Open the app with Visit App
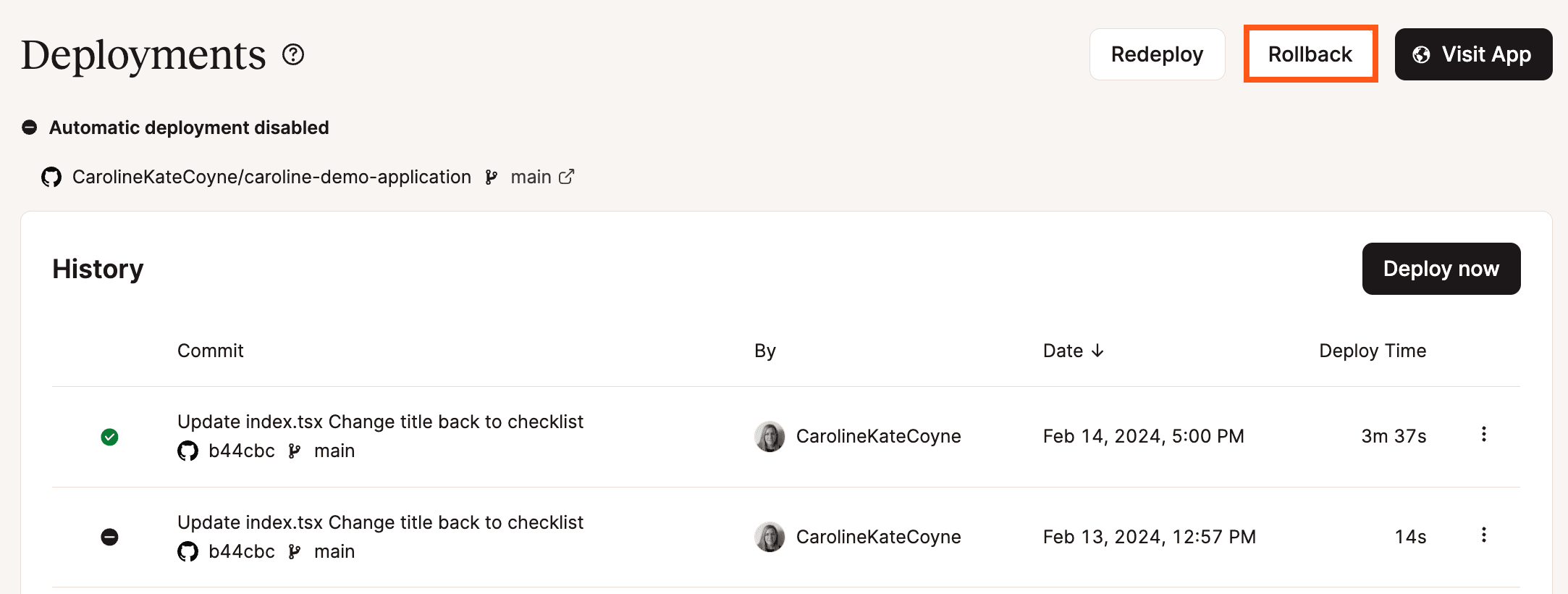The image size is (1568, 594). 1473,54
